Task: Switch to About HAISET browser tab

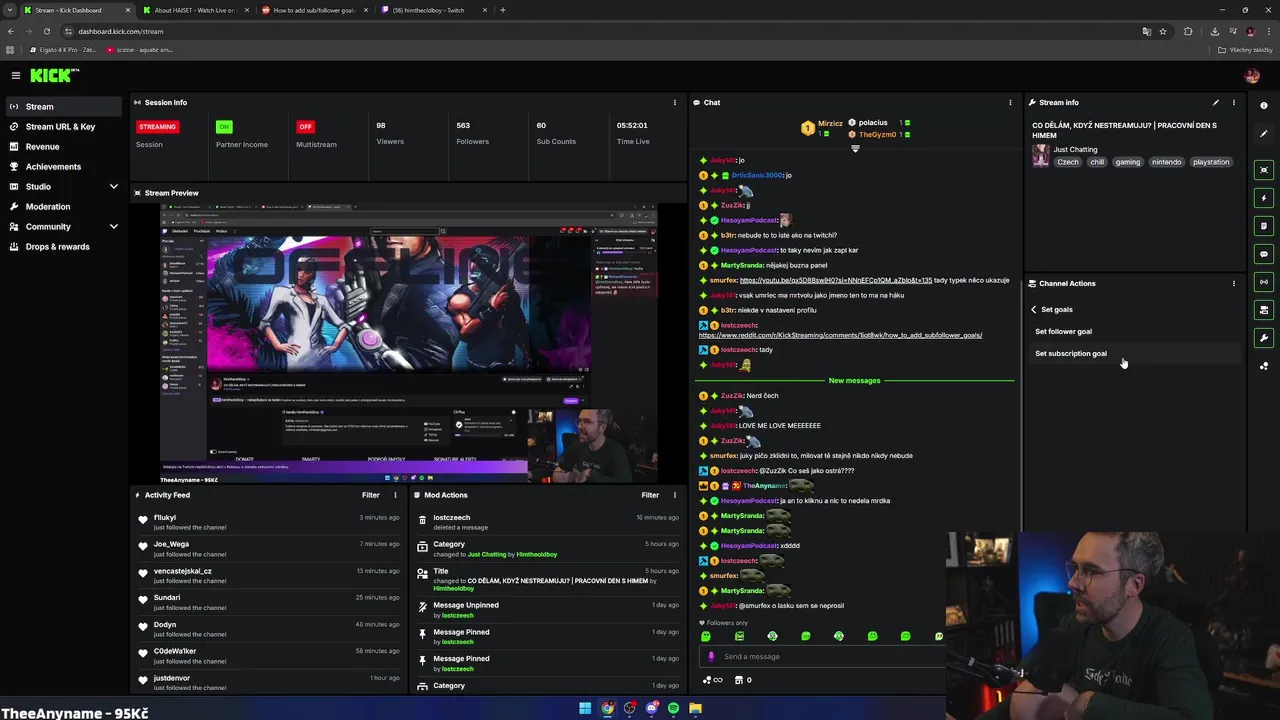Action: point(194,10)
